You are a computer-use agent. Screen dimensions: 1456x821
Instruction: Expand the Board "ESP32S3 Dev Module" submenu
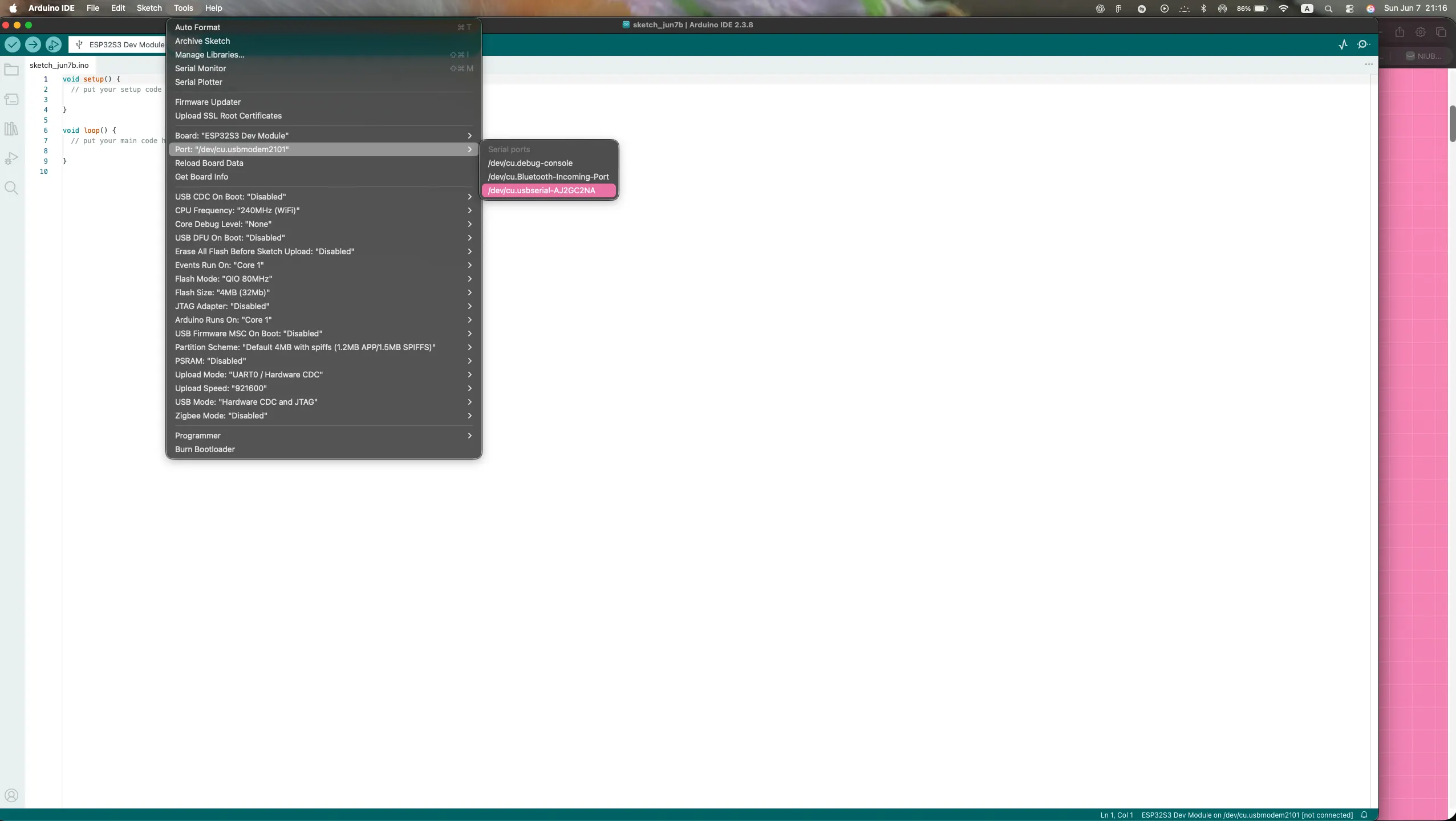point(323,136)
